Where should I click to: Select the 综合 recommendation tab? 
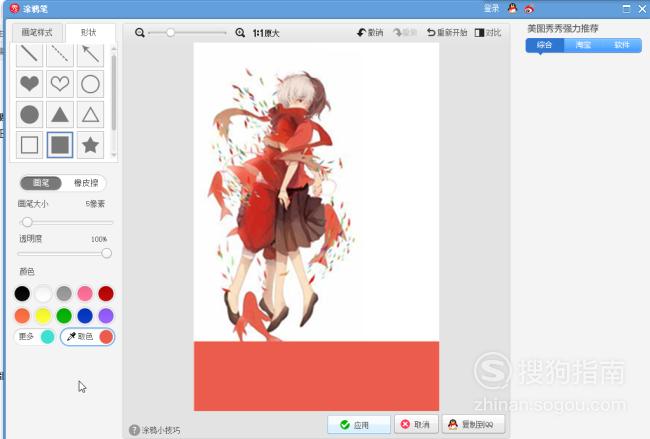click(544, 45)
